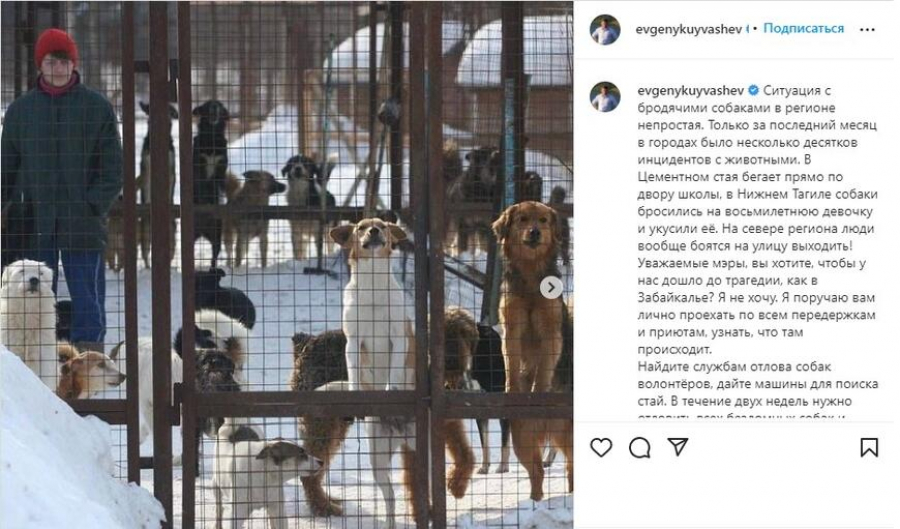The height and width of the screenshot is (529, 900).
Task: Click the blue verified badge in the caption
Action: pyautogui.click(x=754, y=90)
